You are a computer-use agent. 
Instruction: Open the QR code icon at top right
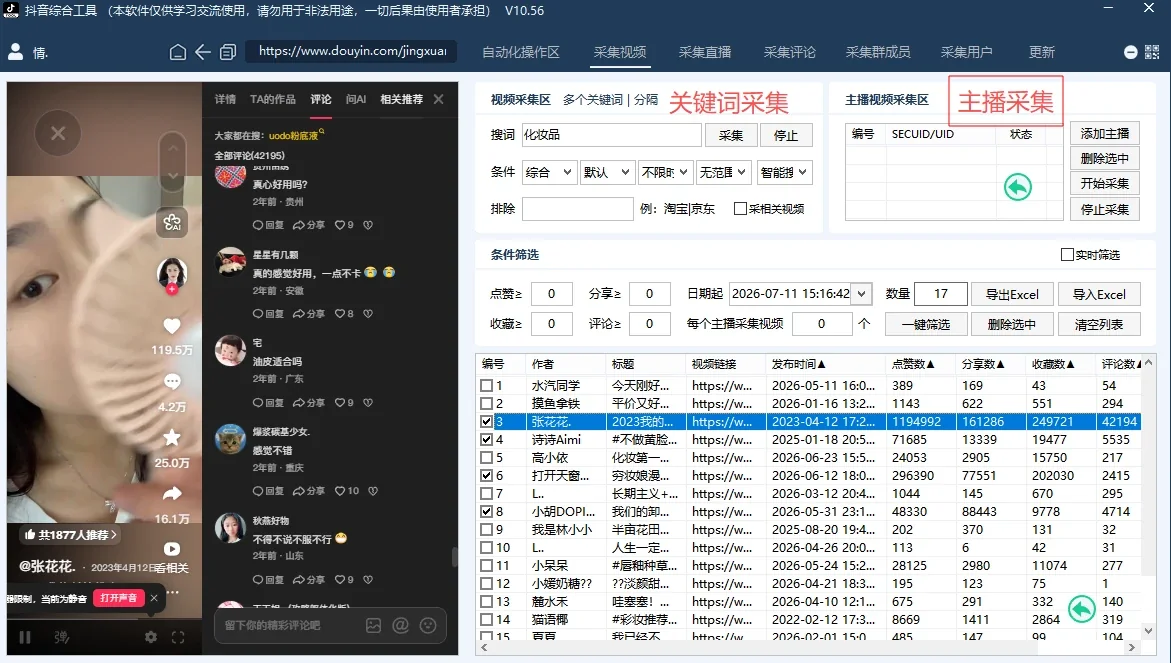(1152, 52)
